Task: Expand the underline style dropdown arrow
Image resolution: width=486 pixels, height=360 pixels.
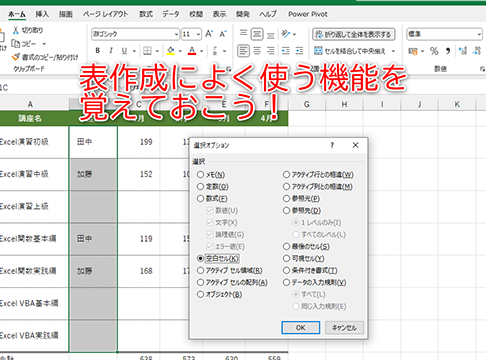Action: point(134,51)
